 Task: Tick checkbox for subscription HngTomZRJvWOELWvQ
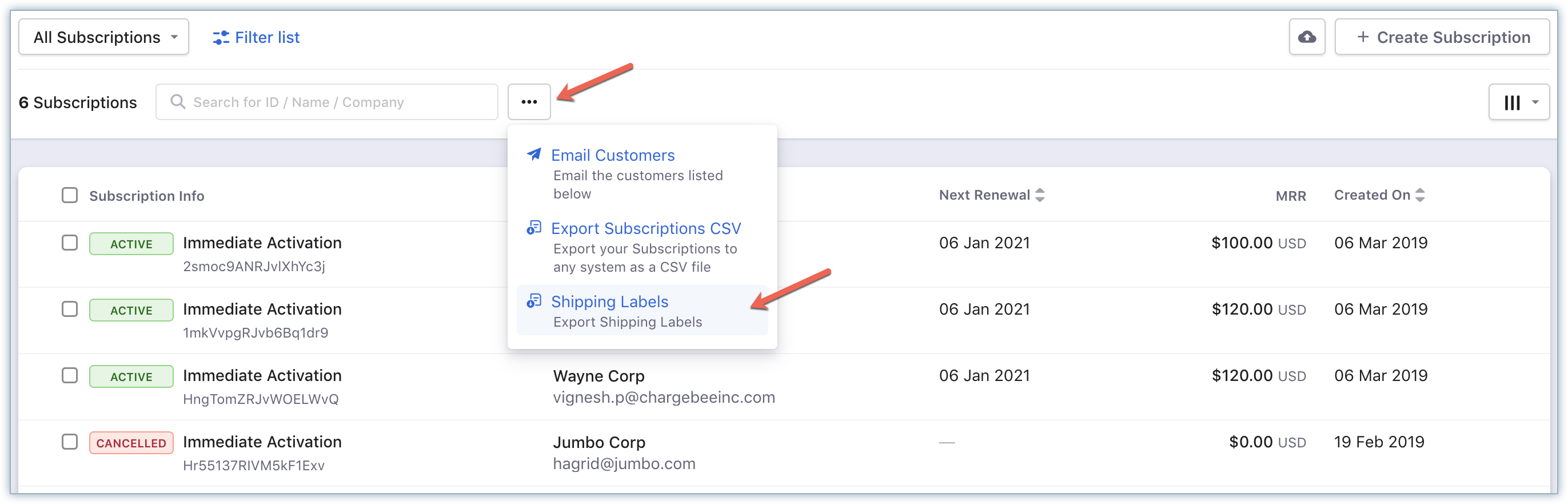tap(70, 375)
